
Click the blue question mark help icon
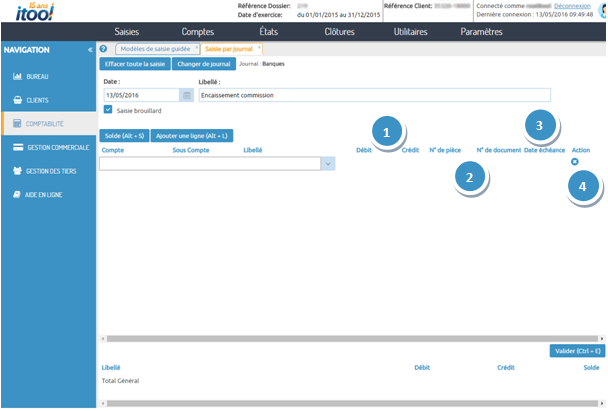pyautogui.click(x=104, y=49)
